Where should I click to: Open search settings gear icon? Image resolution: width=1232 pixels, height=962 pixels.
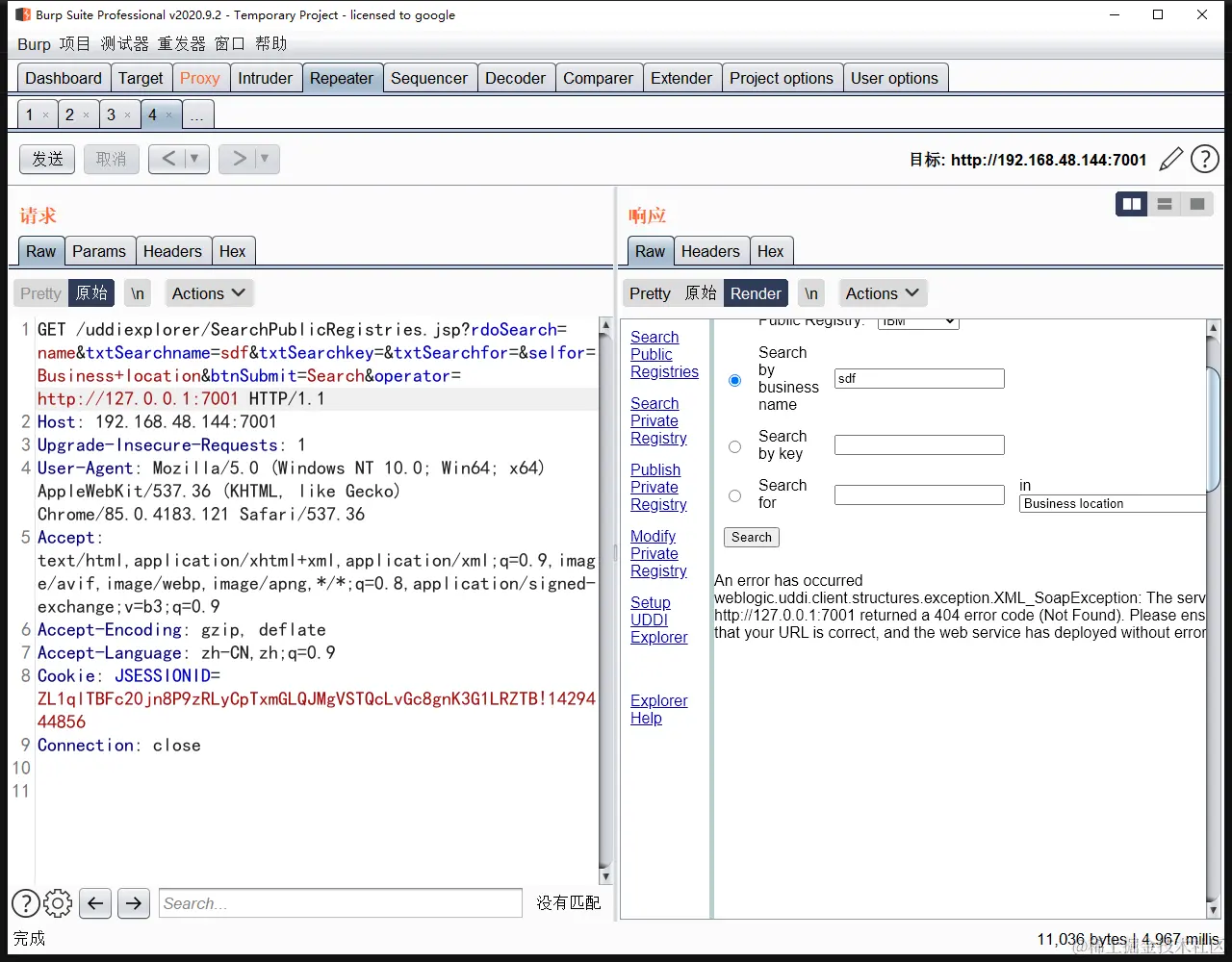coord(59,902)
